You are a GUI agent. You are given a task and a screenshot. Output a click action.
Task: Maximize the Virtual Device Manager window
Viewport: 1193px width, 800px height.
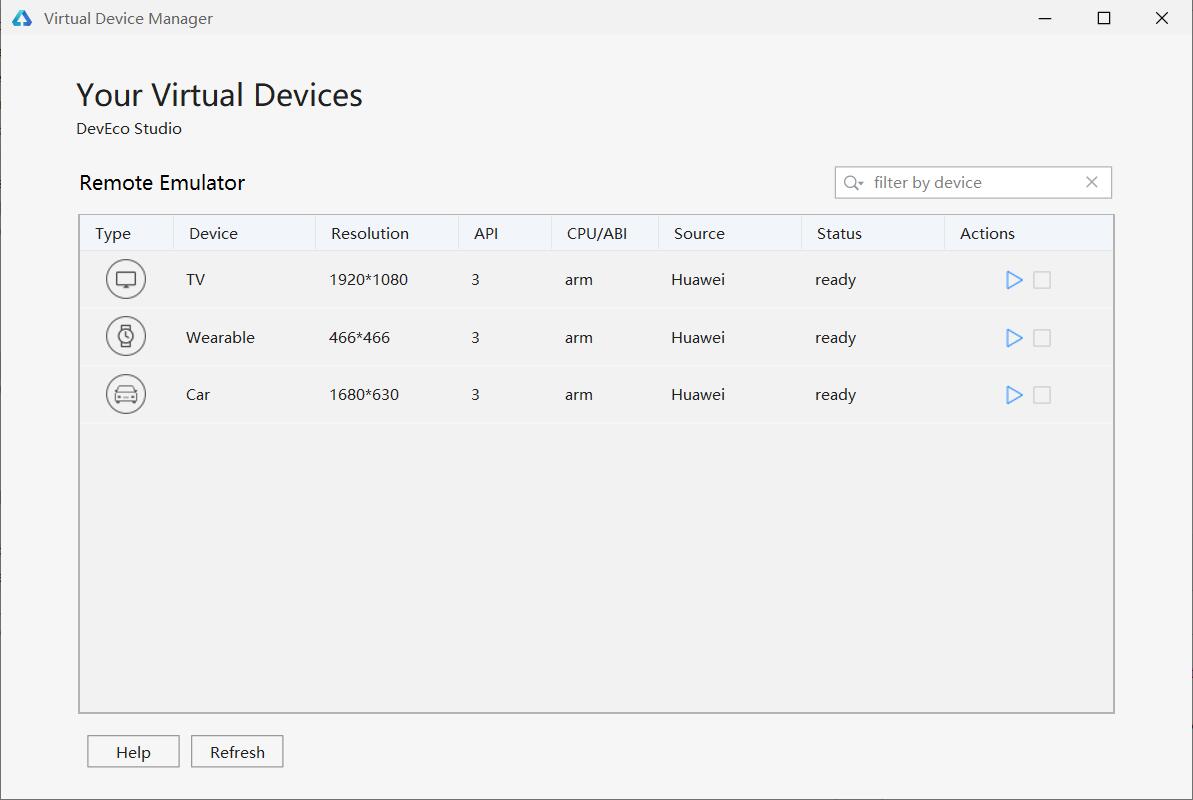(x=1104, y=18)
